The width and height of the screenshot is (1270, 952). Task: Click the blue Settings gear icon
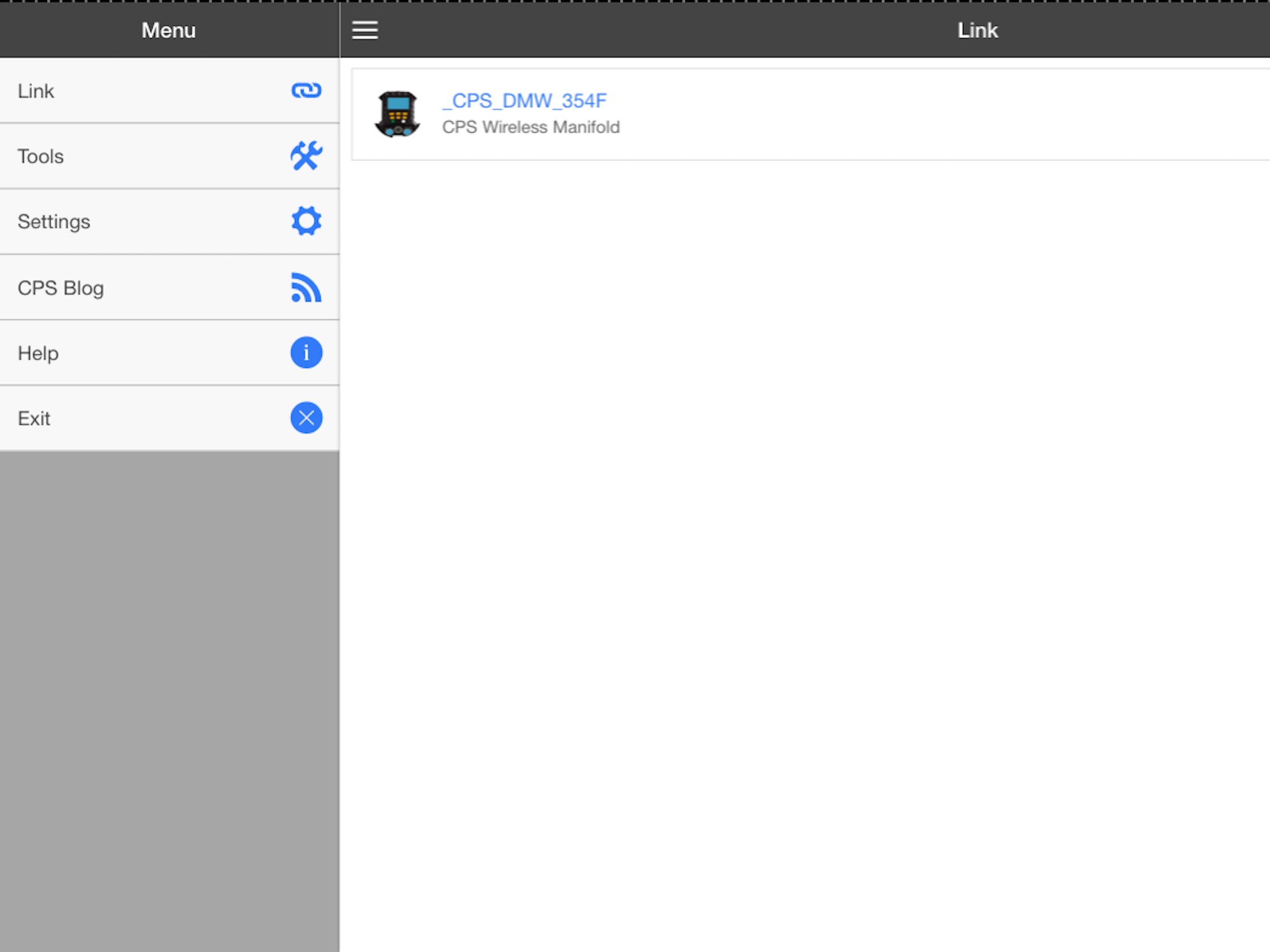(x=306, y=221)
